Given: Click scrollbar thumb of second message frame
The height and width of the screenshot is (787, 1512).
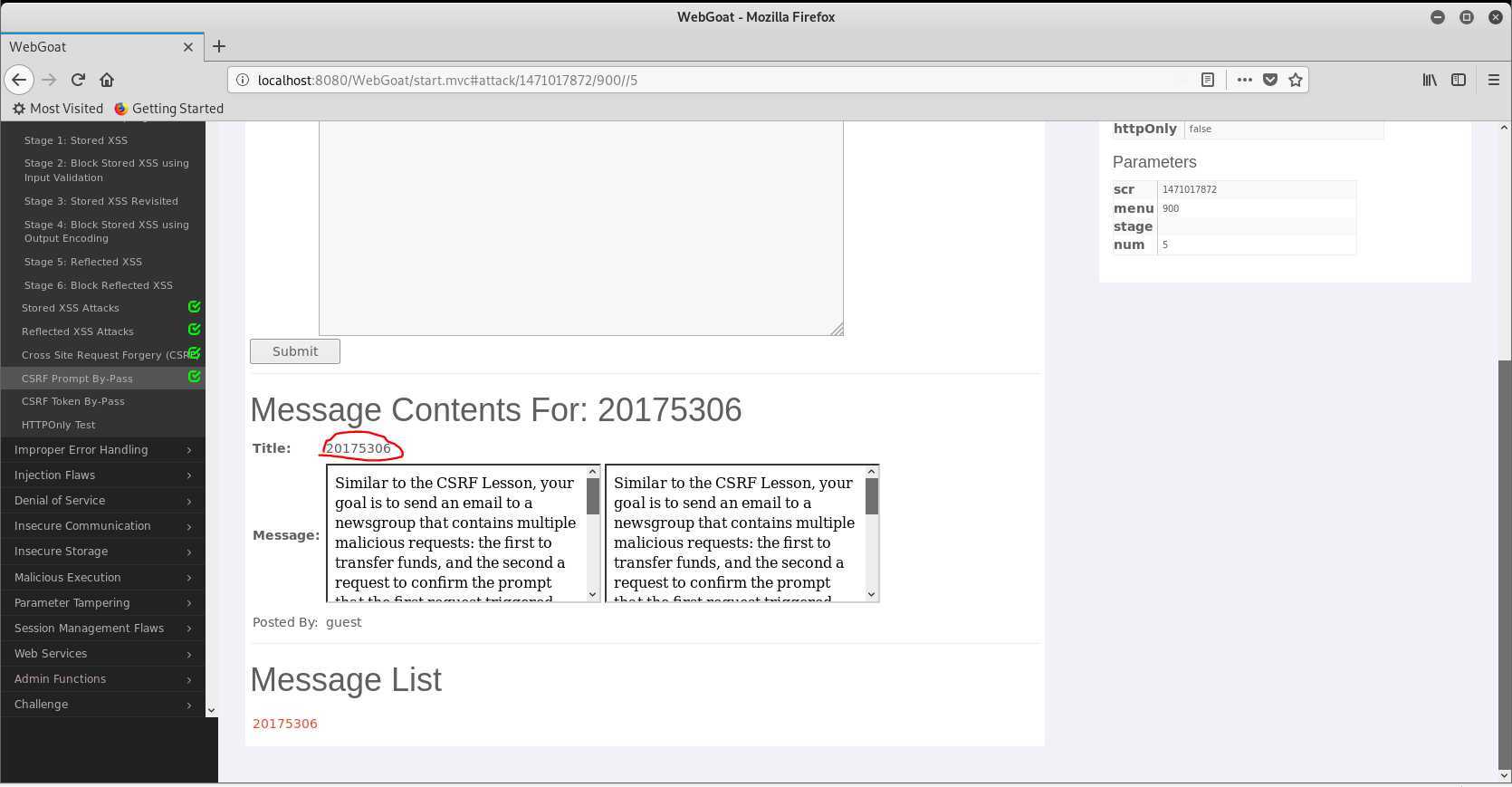Looking at the screenshot, I should click(872, 496).
